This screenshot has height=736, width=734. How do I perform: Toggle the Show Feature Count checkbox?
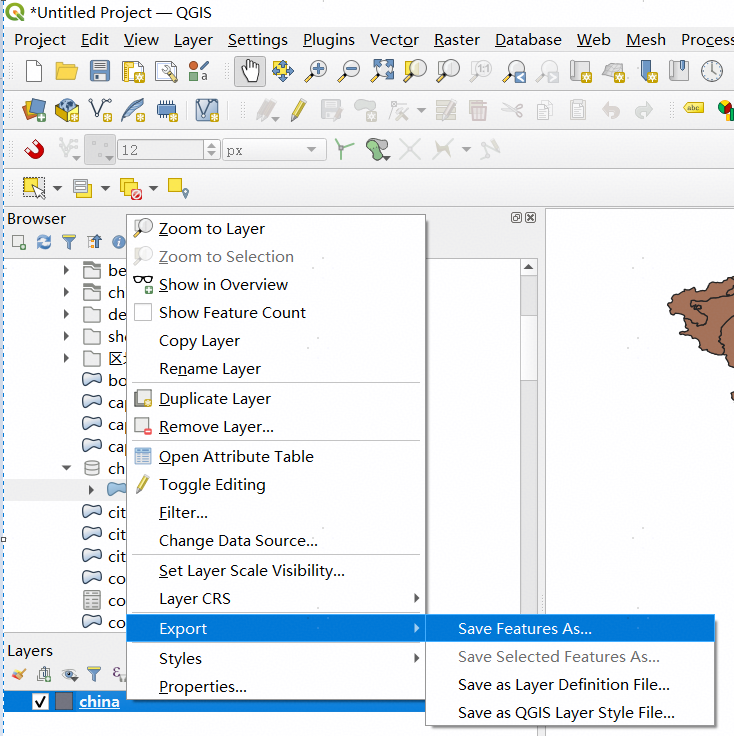point(143,313)
